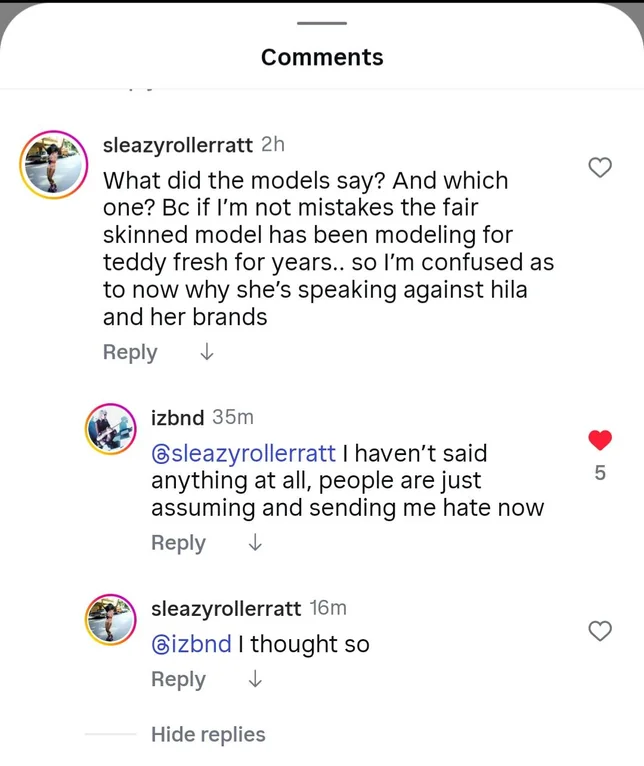The height and width of the screenshot is (766, 644).
Task: Like sleazyrollerratt's comment about the models
Action: point(600,168)
